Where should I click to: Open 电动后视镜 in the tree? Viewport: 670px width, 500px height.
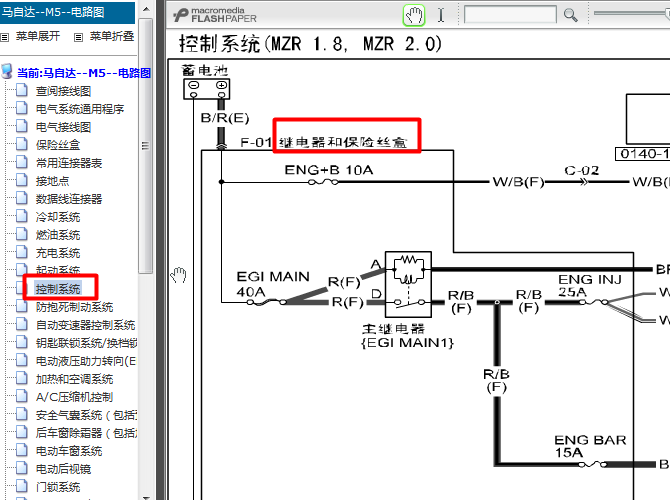pyautogui.click(x=63, y=469)
